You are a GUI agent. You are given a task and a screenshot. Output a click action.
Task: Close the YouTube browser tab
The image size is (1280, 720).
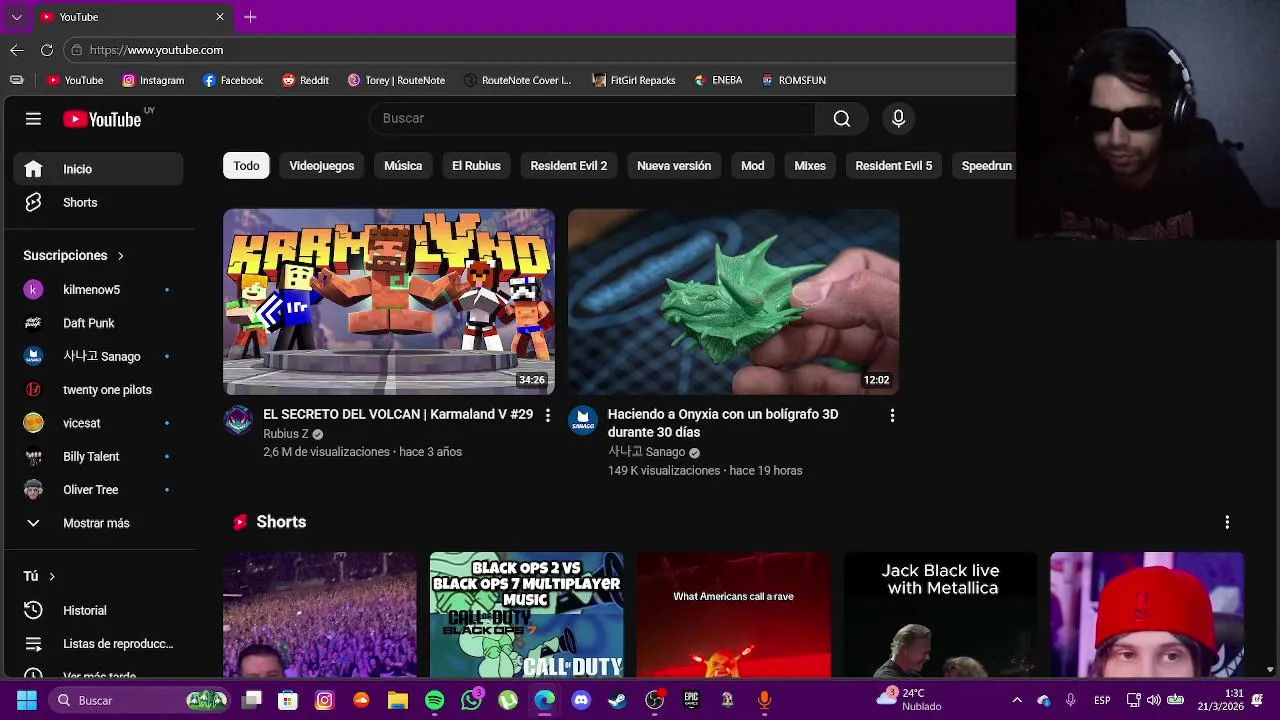[220, 17]
